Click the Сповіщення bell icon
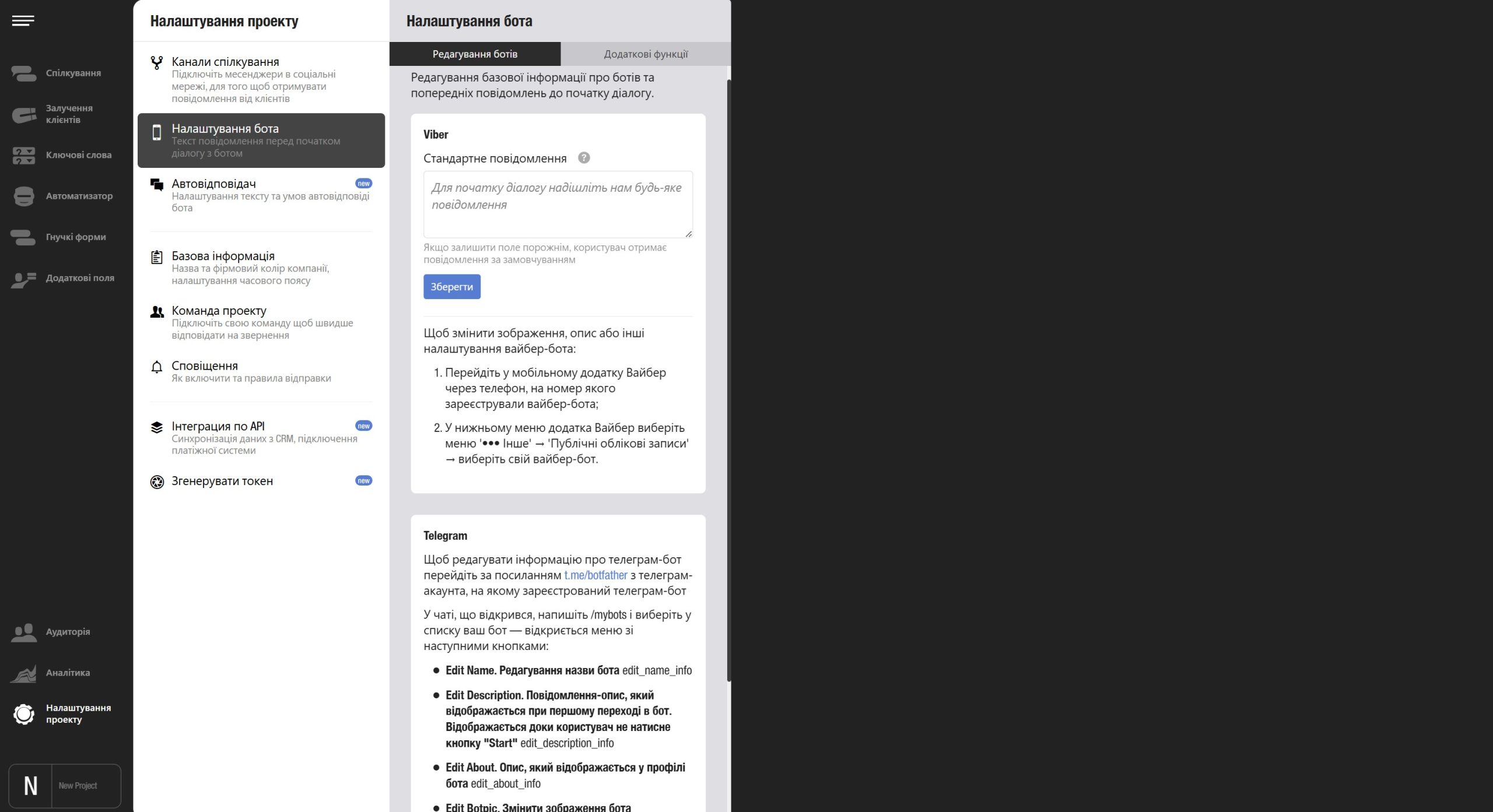This screenshot has height=812, width=1493. pyautogui.click(x=156, y=367)
